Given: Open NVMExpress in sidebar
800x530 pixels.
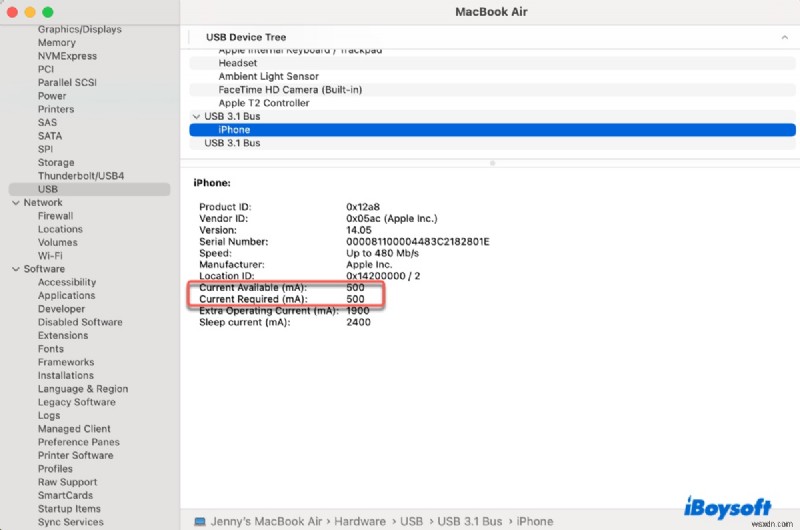Looking at the screenshot, I should 67,56.
